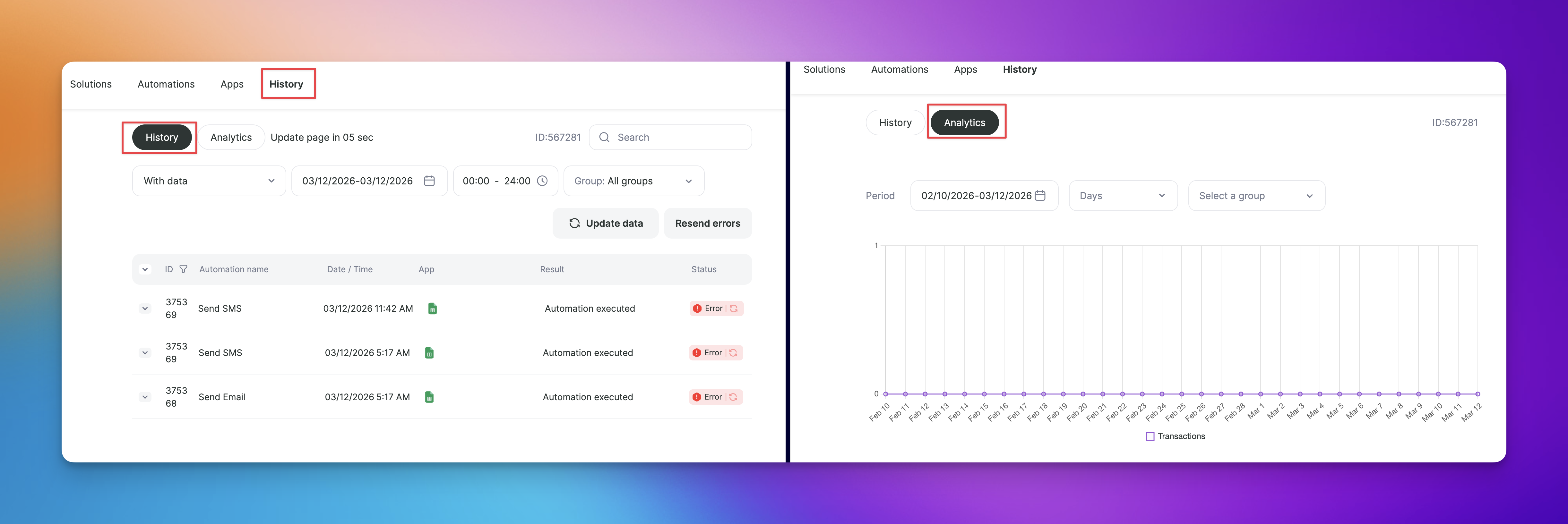Retry icon on Send Email error badge
1568x524 pixels.
pyautogui.click(x=733, y=397)
